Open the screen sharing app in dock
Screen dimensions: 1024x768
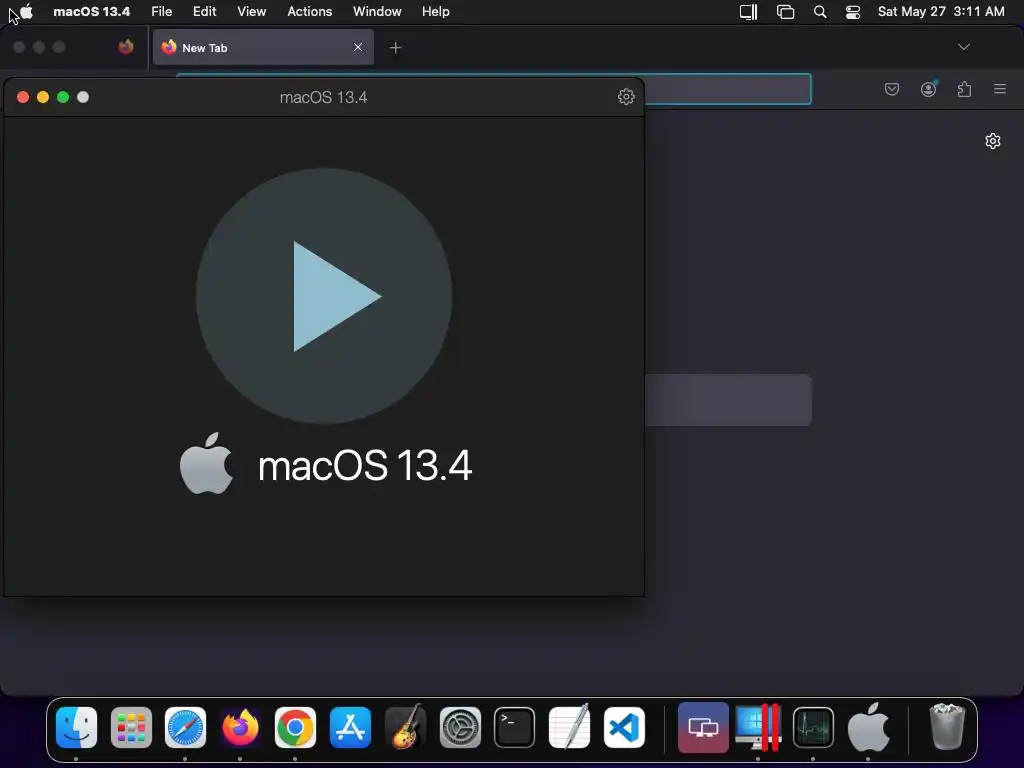pyautogui.click(x=703, y=728)
